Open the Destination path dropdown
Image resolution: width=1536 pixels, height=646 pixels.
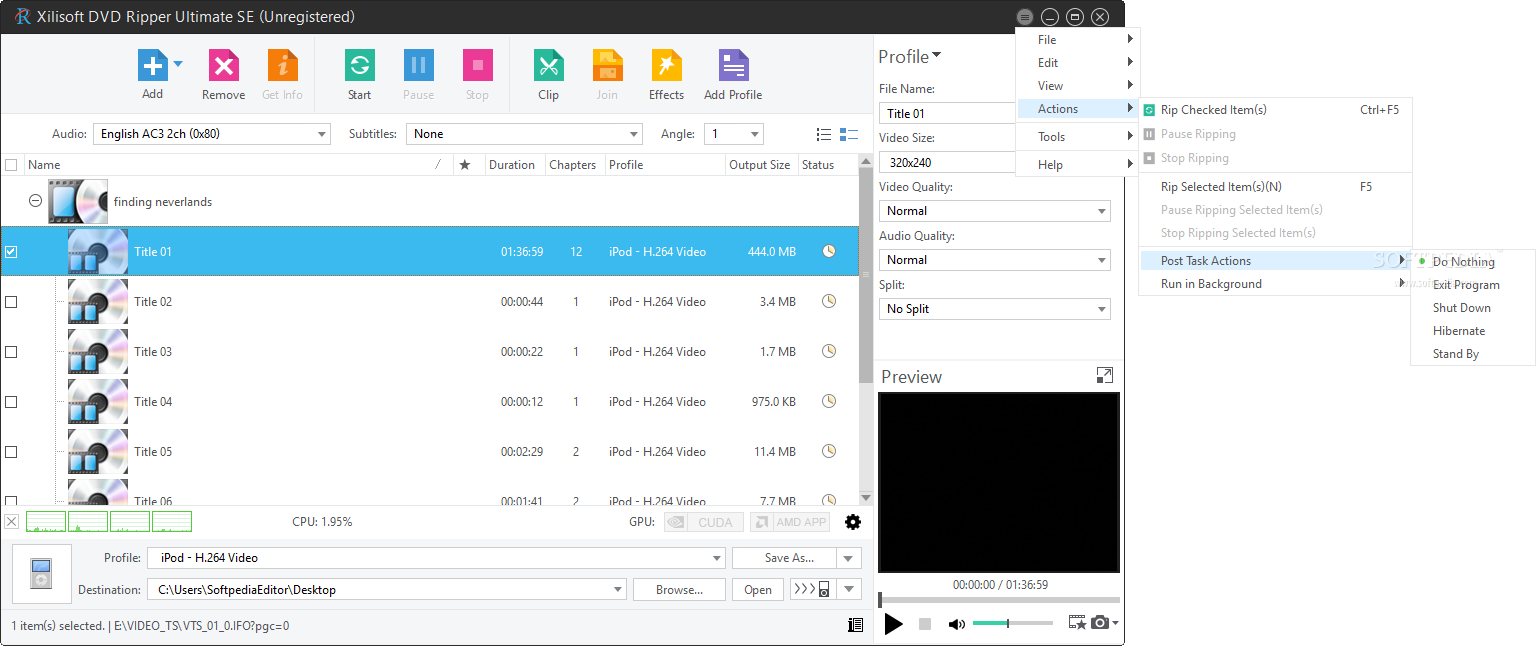387,590
